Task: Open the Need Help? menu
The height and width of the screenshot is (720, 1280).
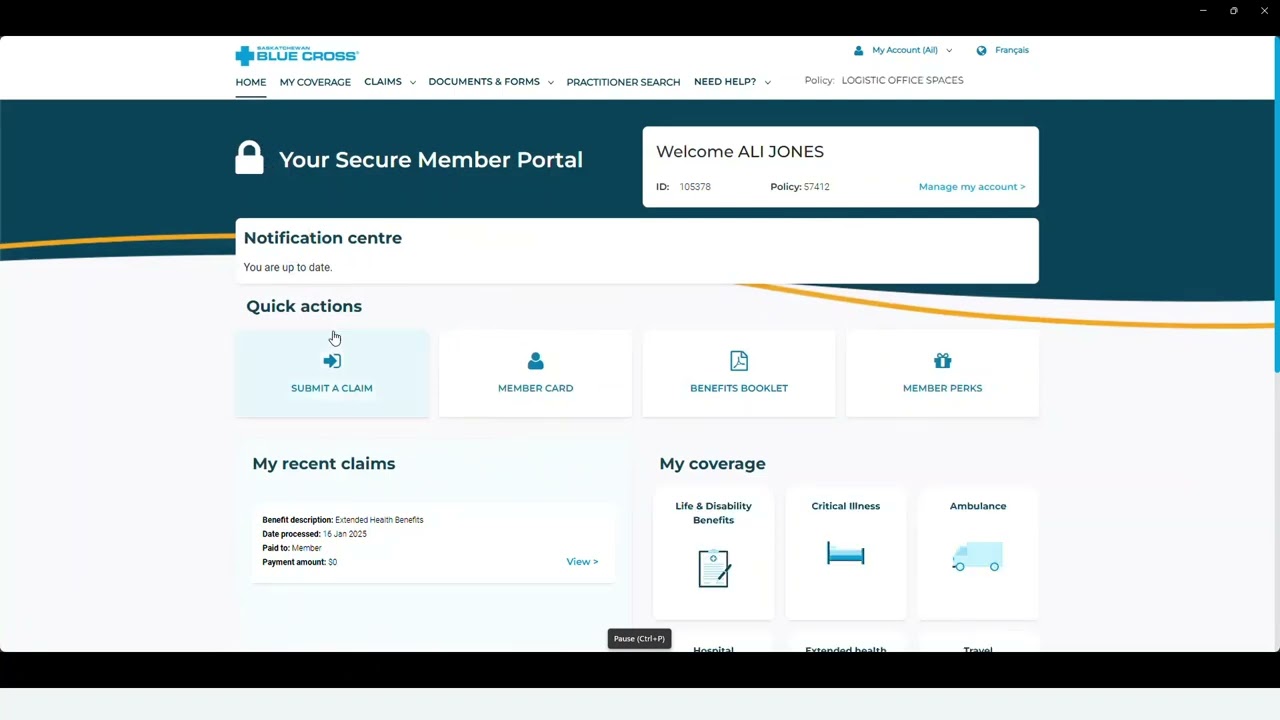Action: 725,82
